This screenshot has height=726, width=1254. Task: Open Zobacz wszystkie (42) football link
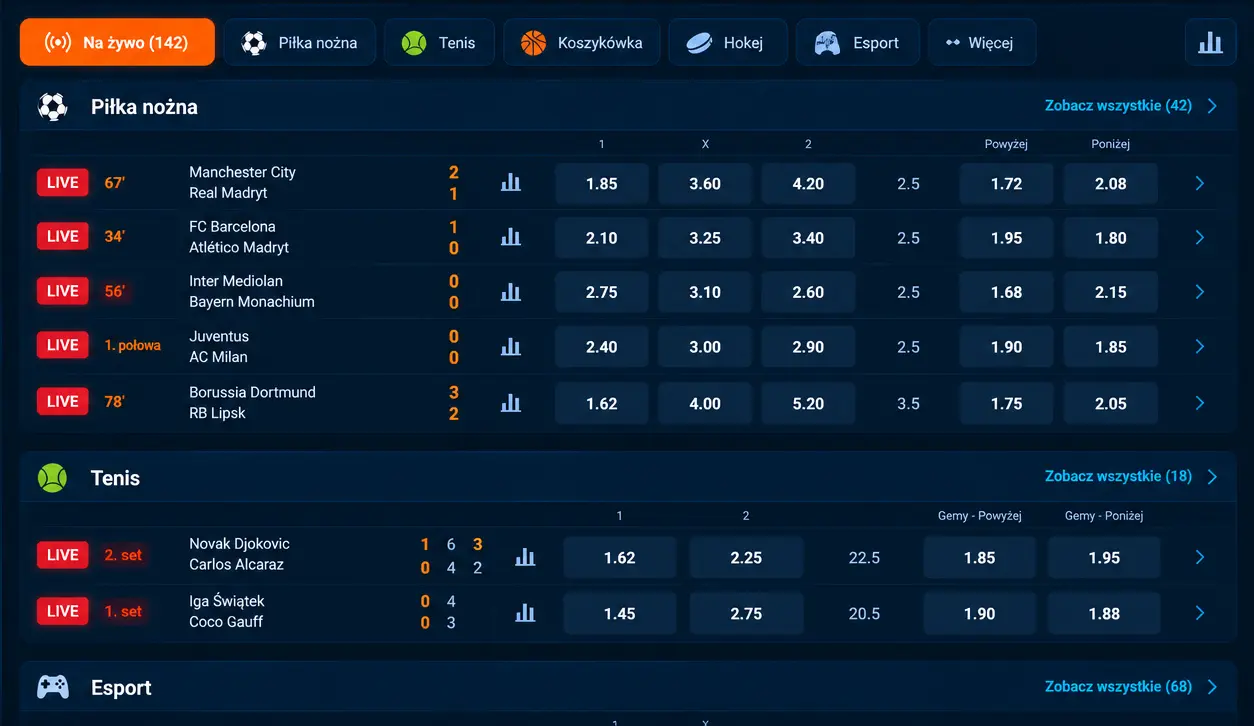pyautogui.click(x=1131, y=106)
